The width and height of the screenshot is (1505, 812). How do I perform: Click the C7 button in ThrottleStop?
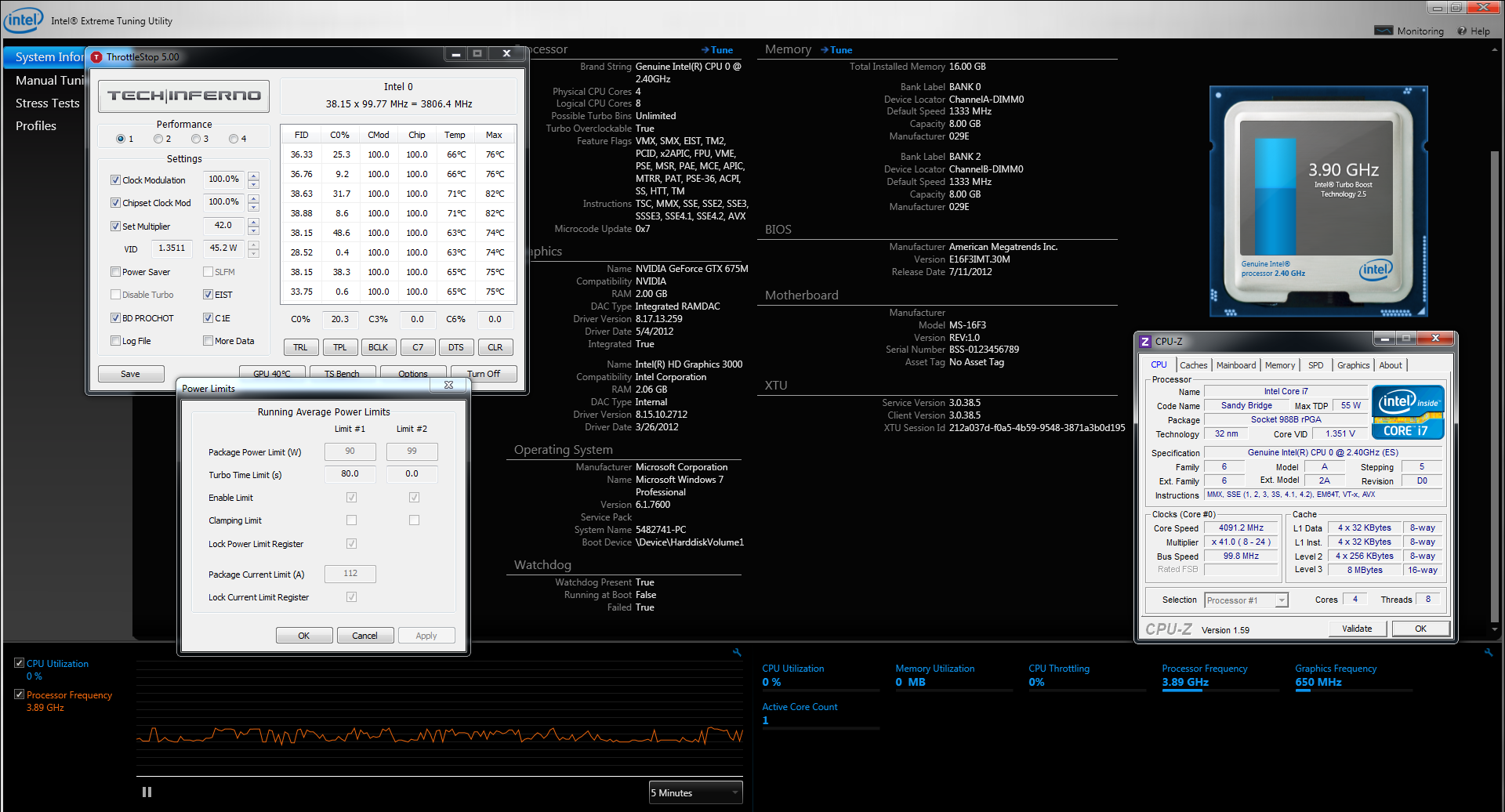418,347
